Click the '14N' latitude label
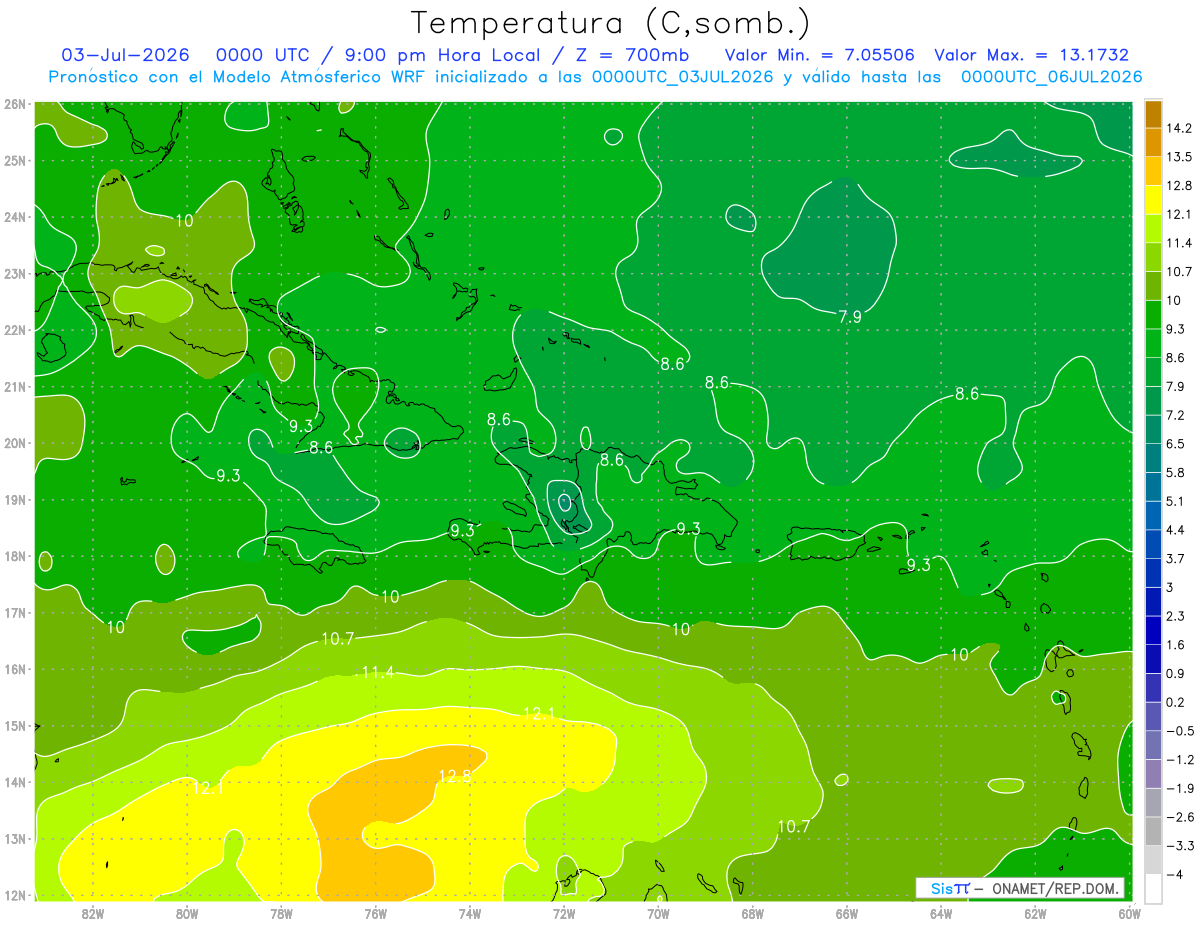The width and height of the screenshot is (1200, 927). pos(14,782)
